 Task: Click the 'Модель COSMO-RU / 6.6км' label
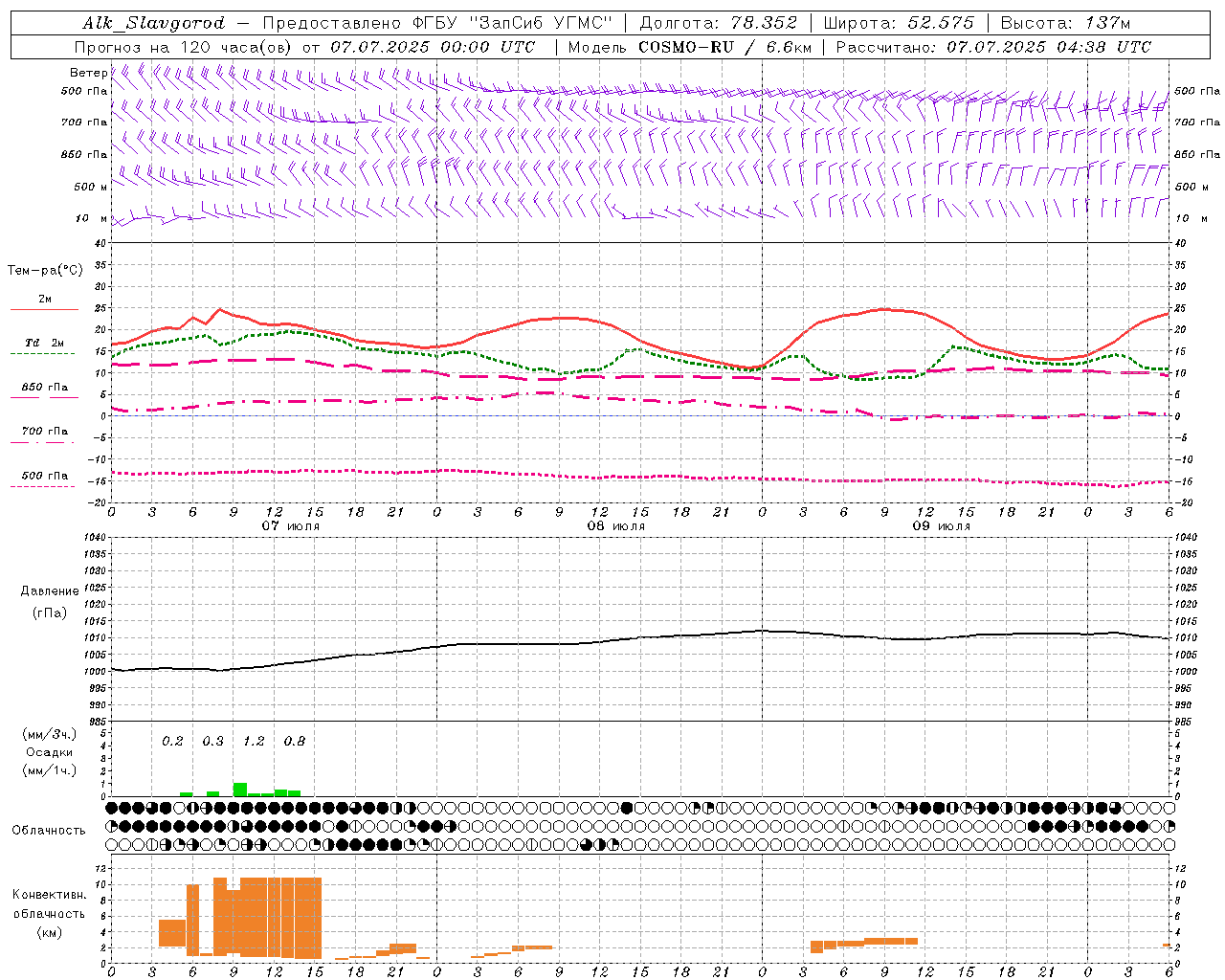tap(689, 47)
